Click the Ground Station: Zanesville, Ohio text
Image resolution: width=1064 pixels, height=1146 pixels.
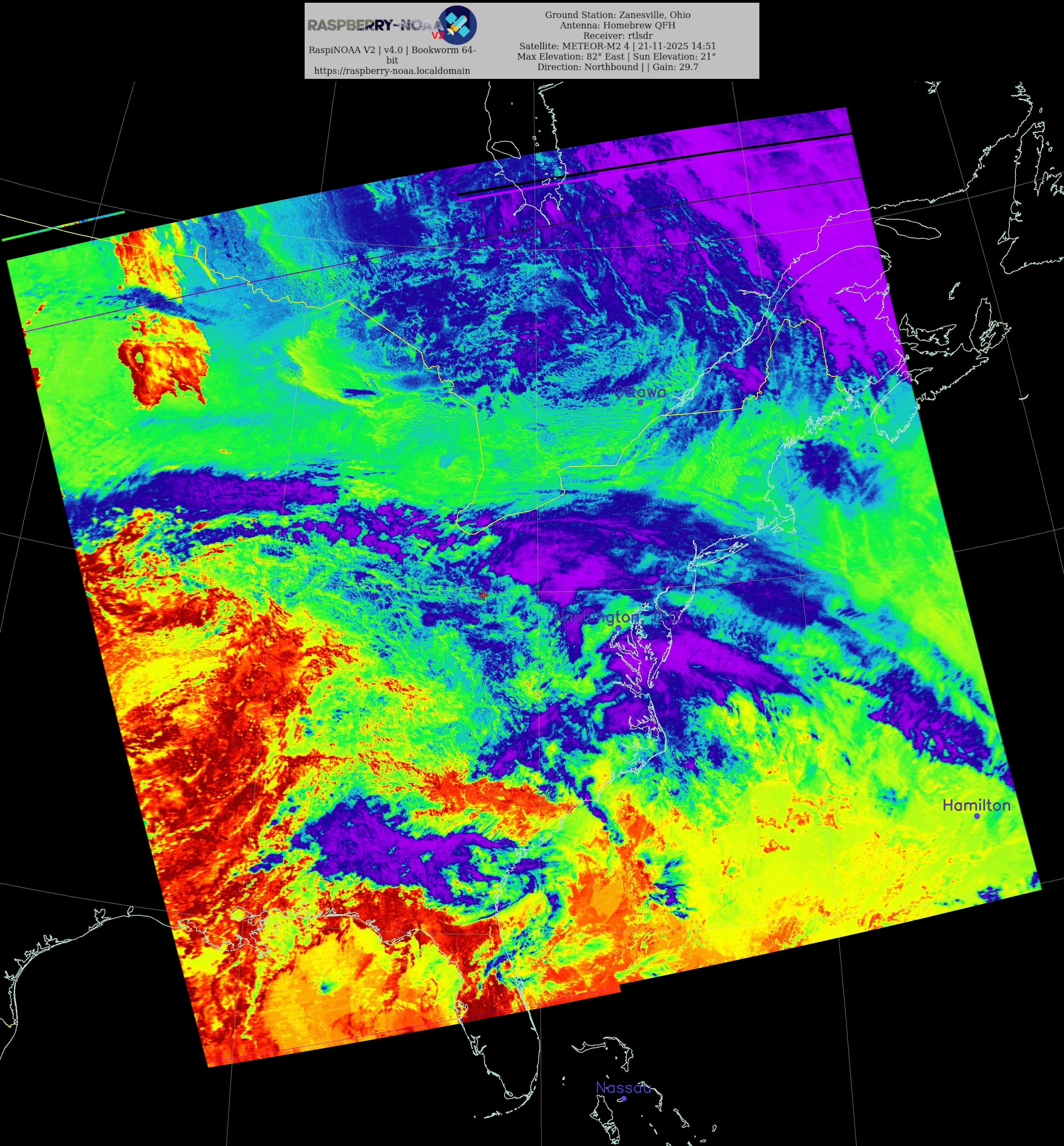(617, 15)
